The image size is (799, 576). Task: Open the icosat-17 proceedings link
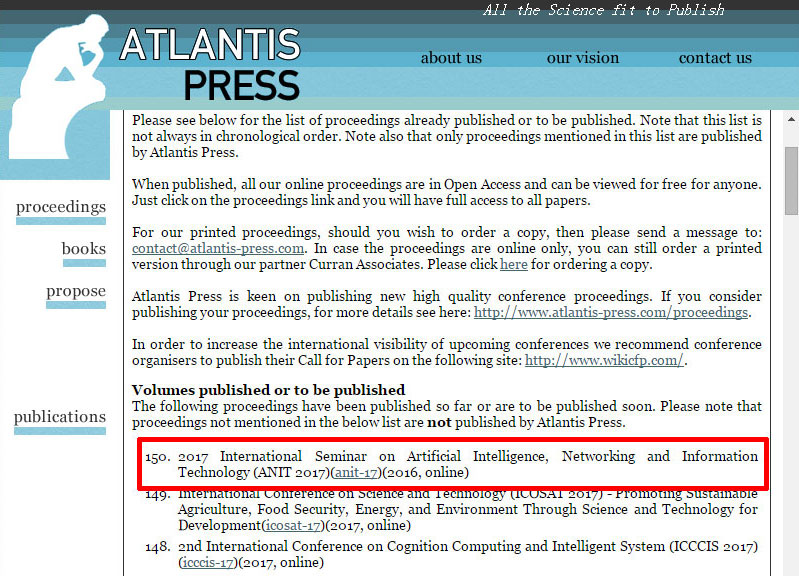294,525
